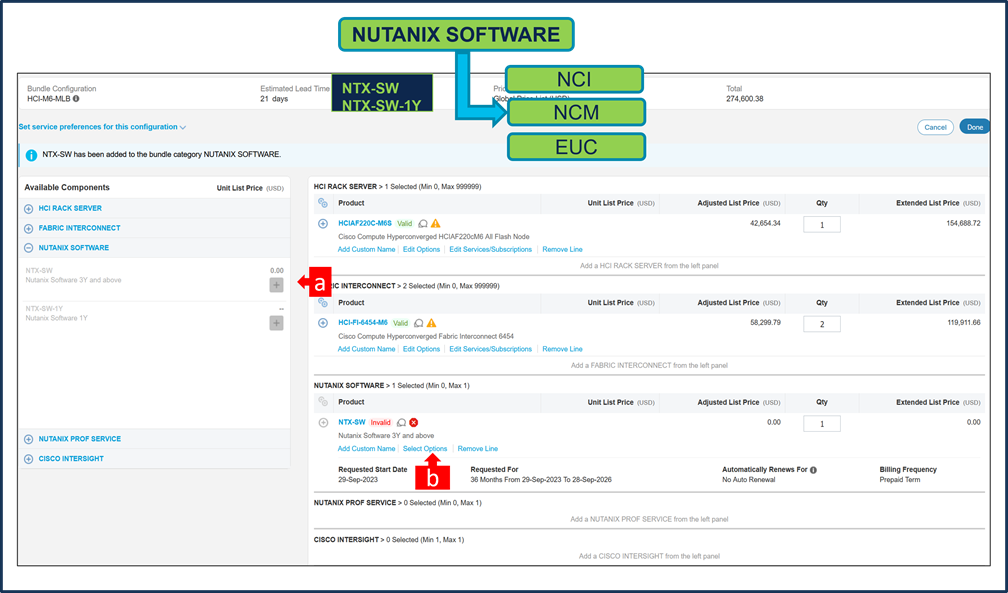Click the quantity field for NTX-SW
The width and height of the screenshot is (1008, 593).
[822, 424]
